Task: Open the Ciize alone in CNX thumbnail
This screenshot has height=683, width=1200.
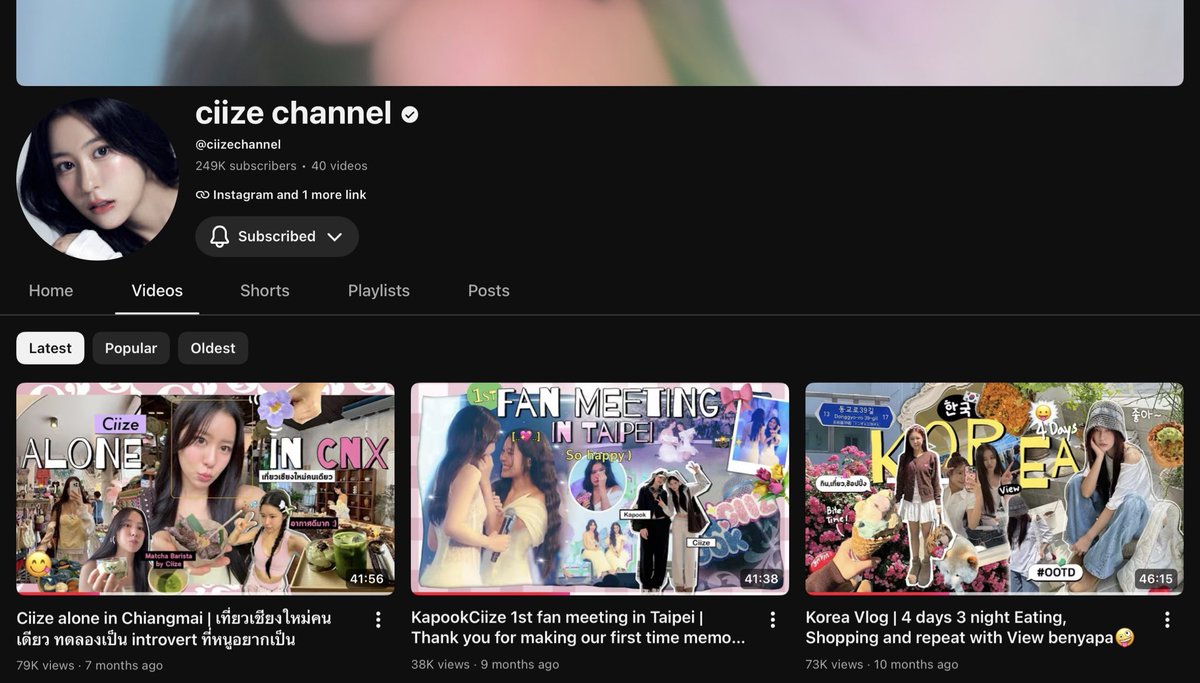Action: pos(205,489)
